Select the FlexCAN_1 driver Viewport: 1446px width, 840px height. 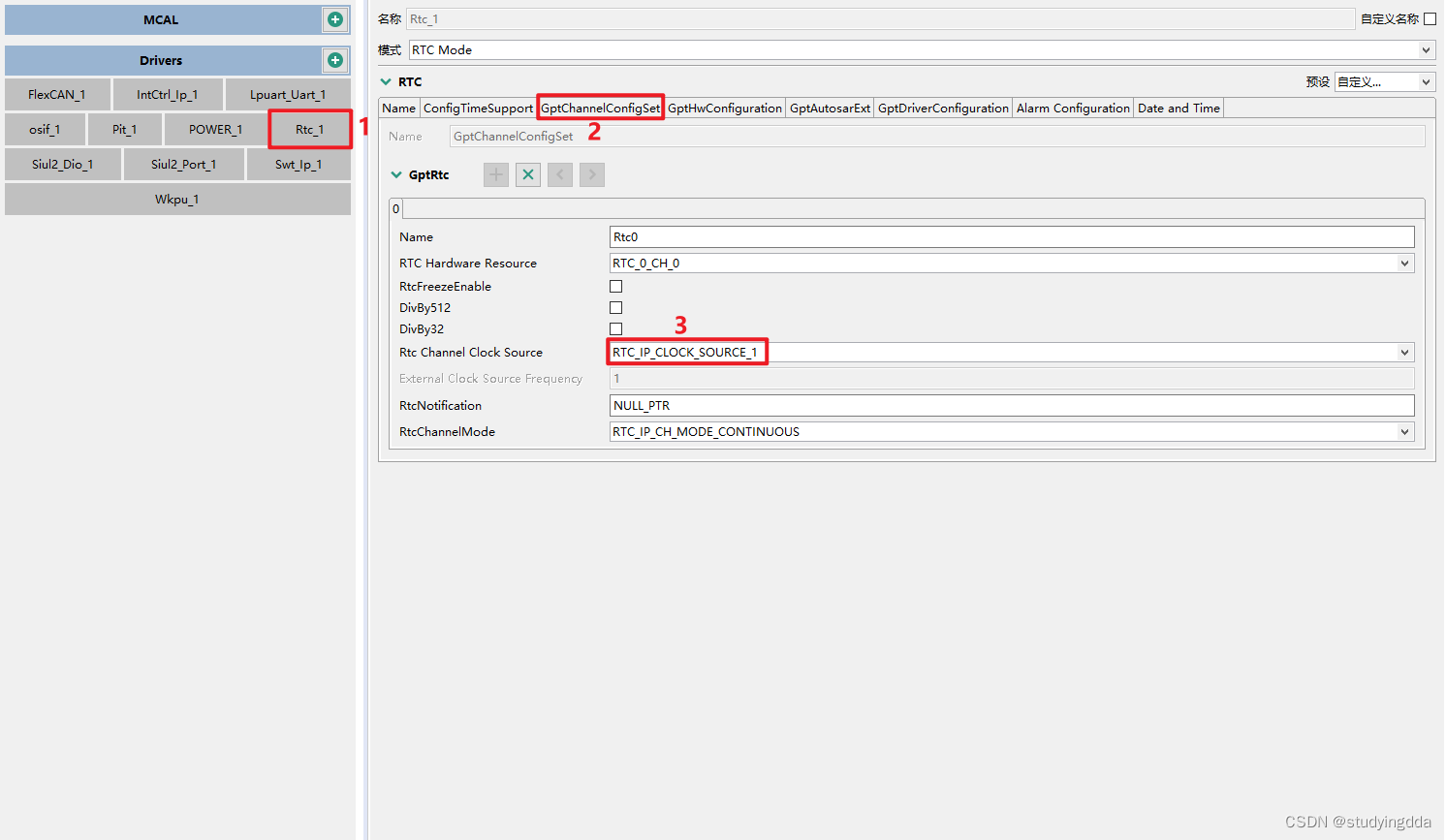point(57,95)
